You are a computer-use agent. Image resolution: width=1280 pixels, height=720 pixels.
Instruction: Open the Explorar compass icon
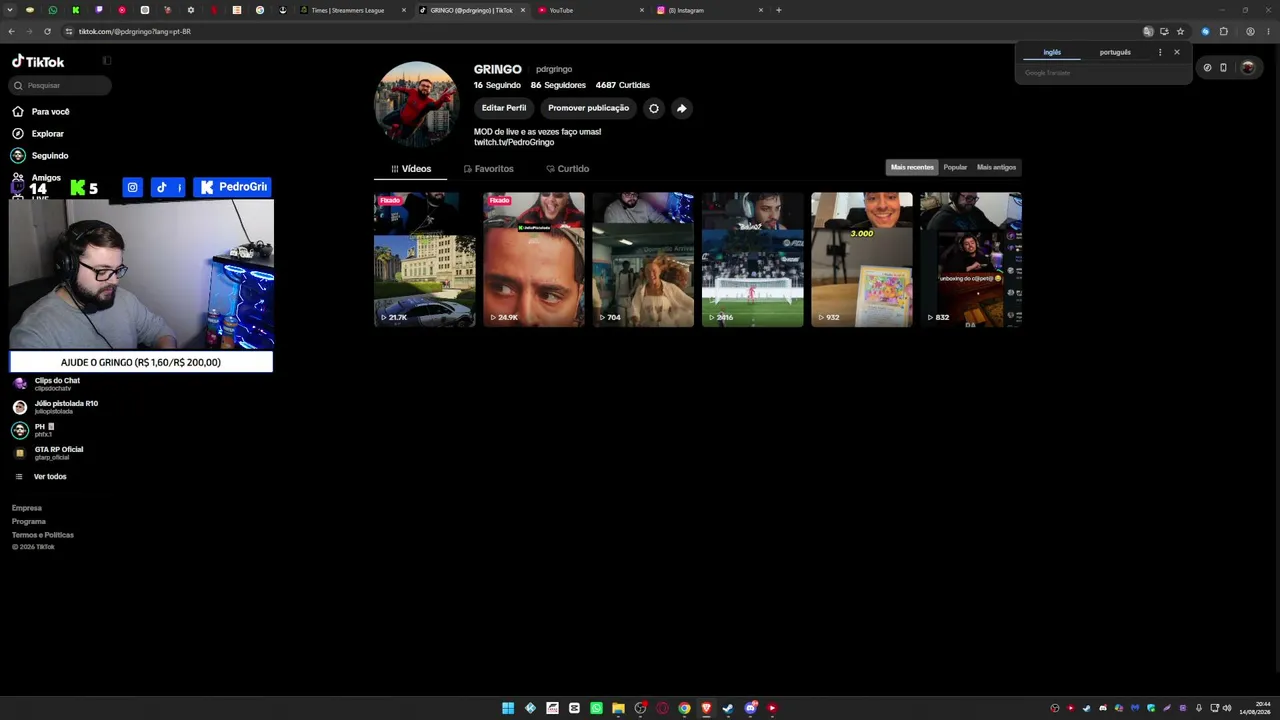tap(18, 134)
